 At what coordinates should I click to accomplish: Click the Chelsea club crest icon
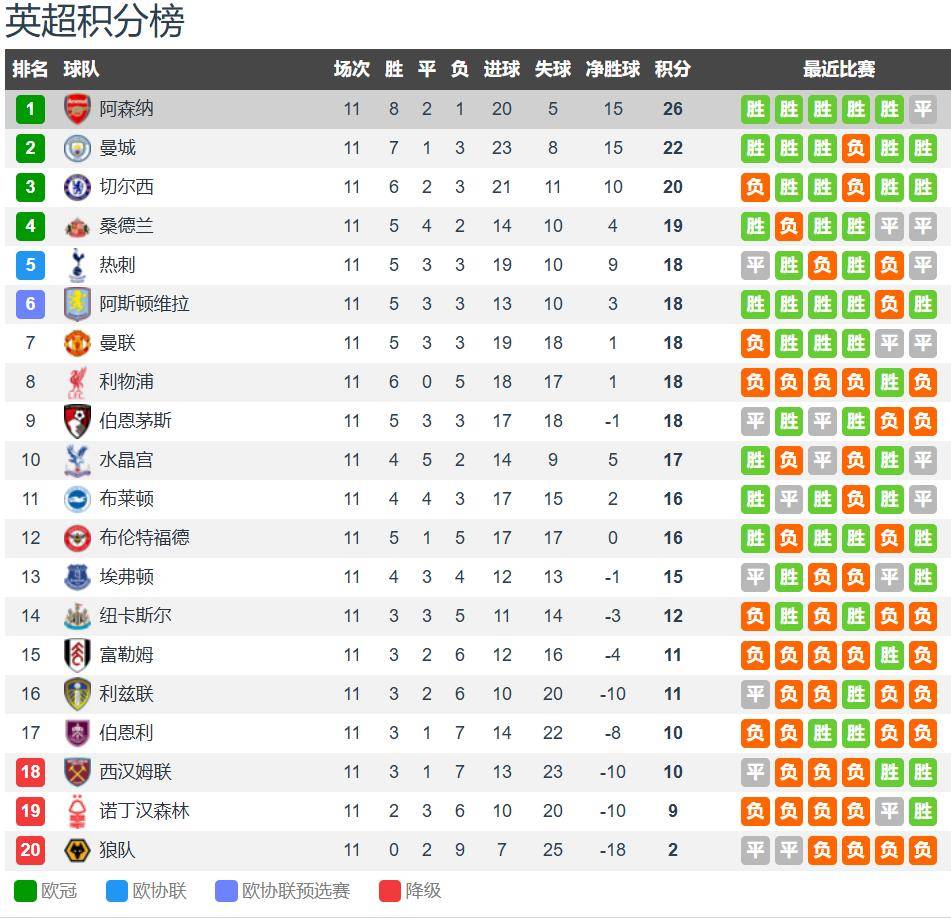pos(77,187)
